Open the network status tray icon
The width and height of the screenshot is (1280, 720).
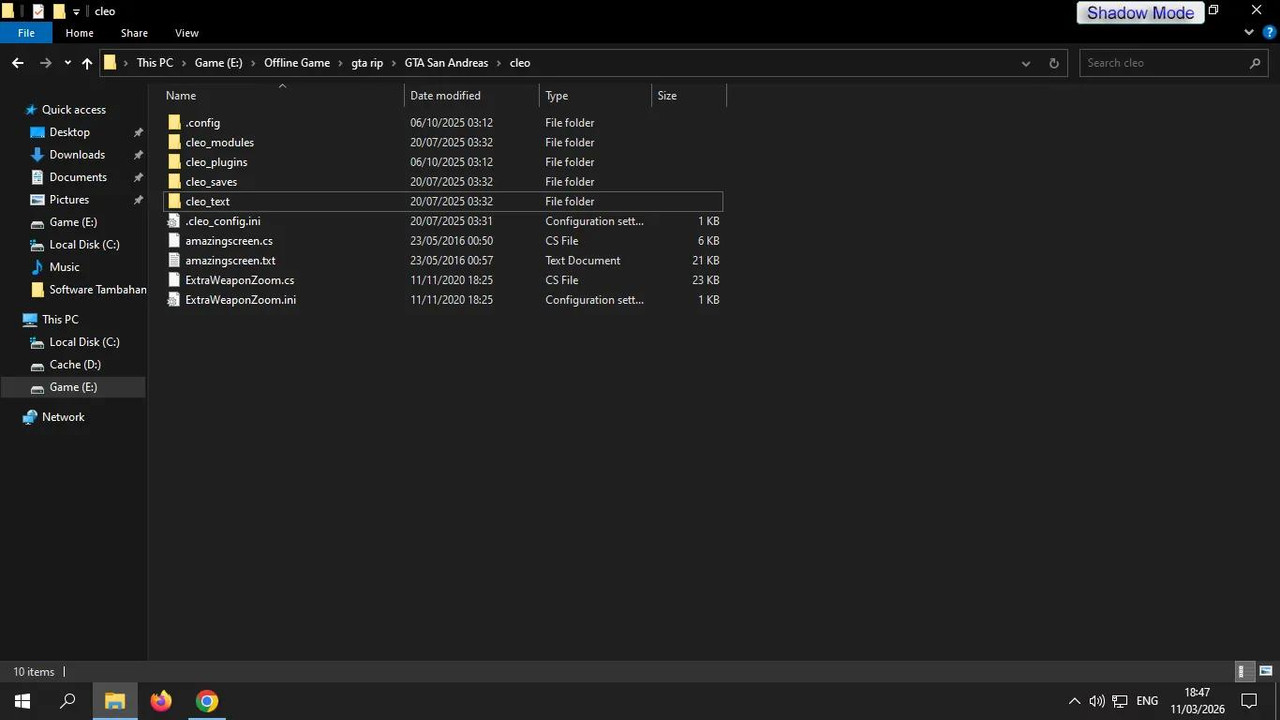[x=1120, y=701]
